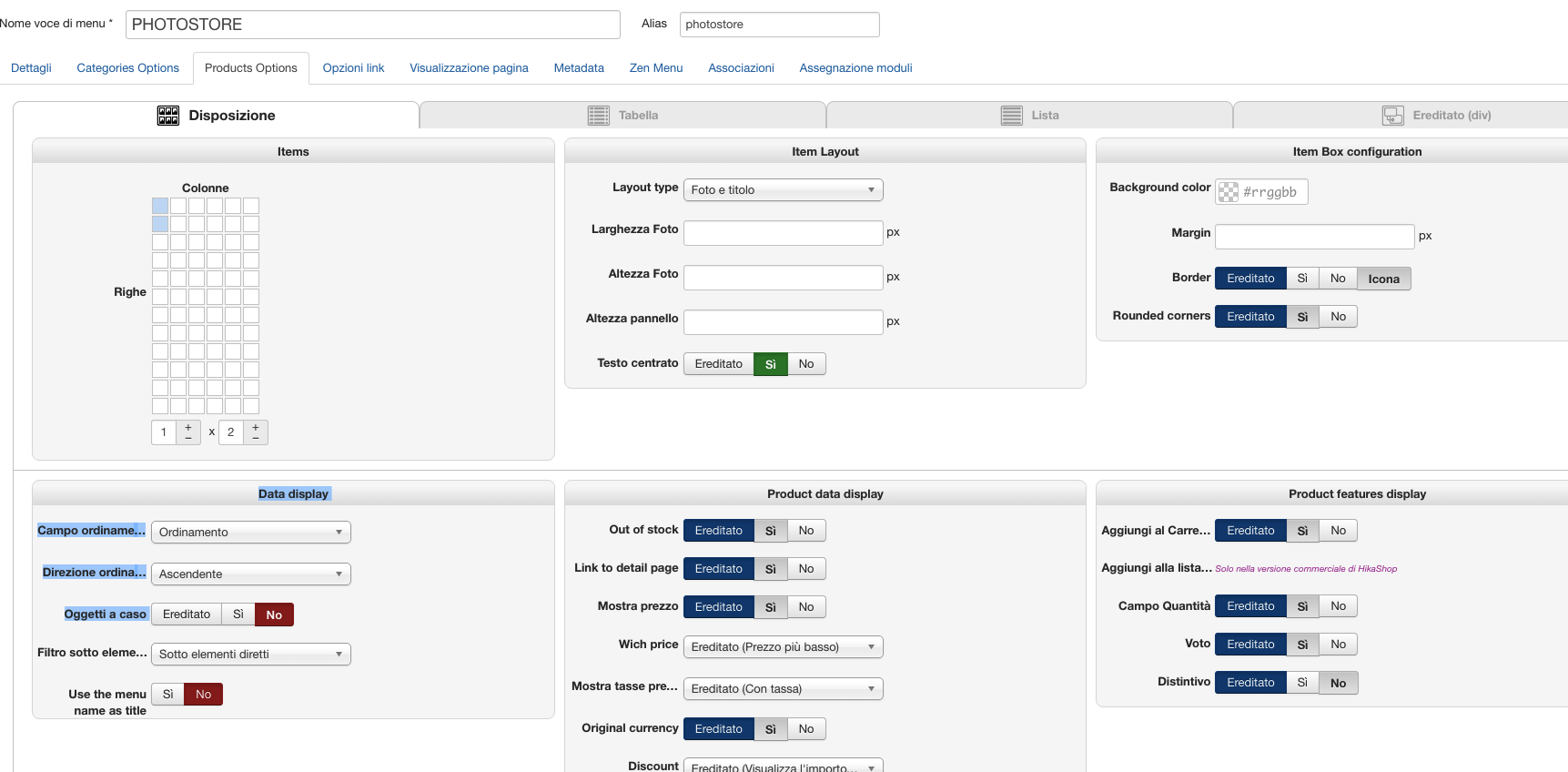1568x772 pixels.
Task: Go to the Assegnazione moduli tab
Action: click(x=855, y=68)
